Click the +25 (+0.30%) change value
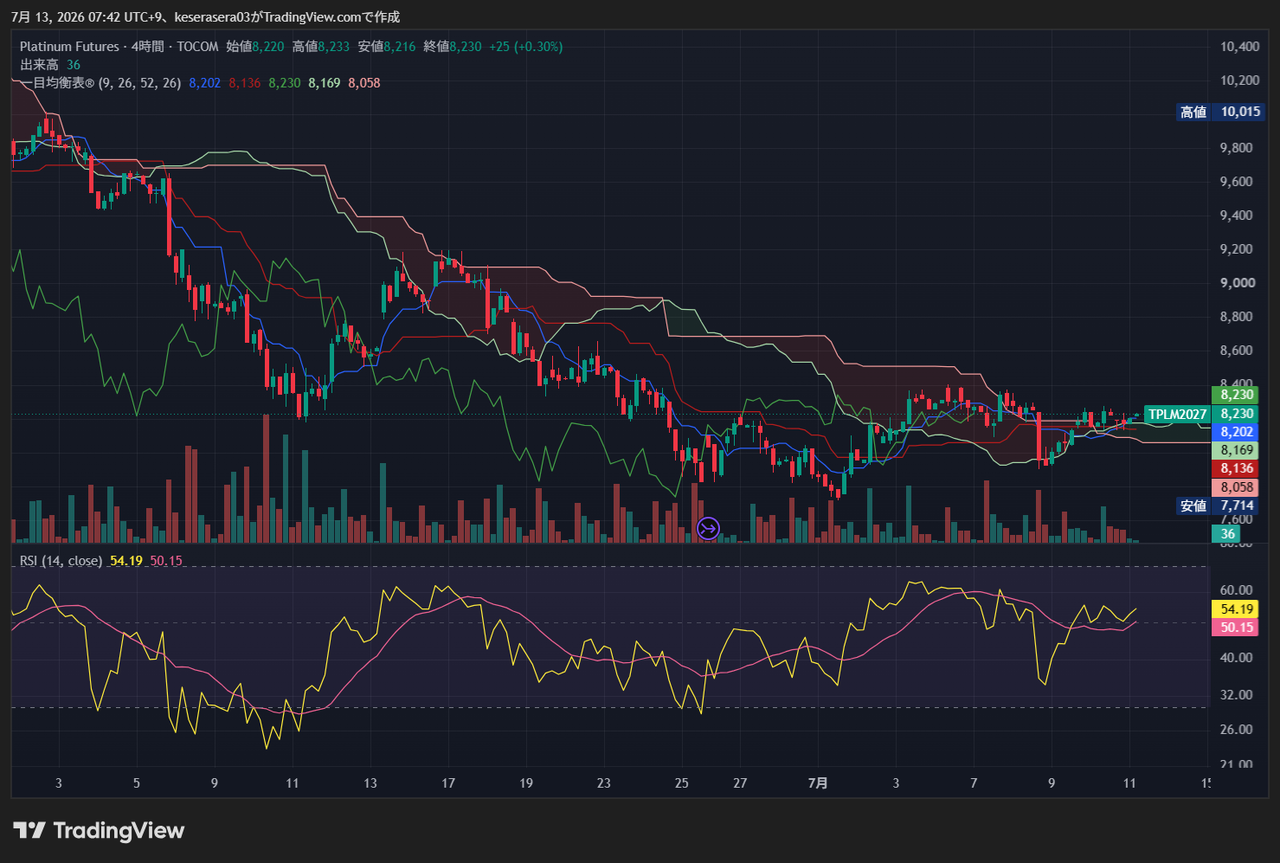1280x863 pixels. (526, 46)
